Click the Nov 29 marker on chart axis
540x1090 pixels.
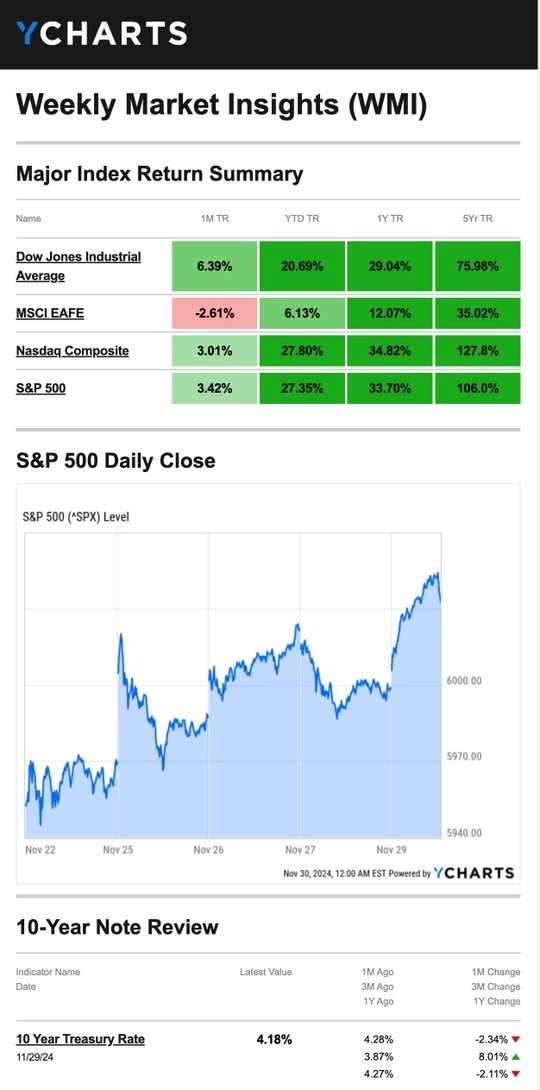click(392, 849)
